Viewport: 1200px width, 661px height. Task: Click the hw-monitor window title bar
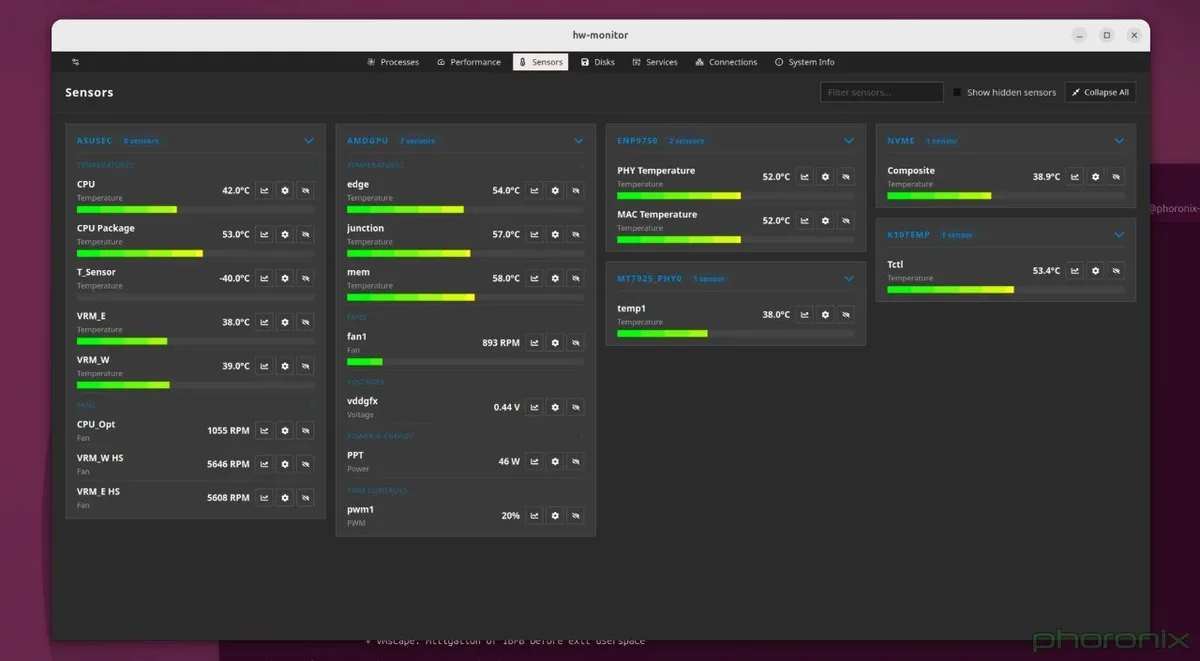(600, 35)
